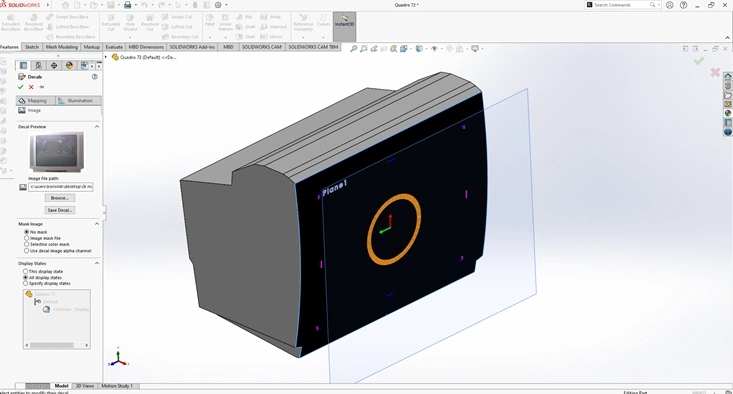Screen dimensions: 733x394
Task: Open Appearances color wheel in task pane
Action: coord(727,113)
